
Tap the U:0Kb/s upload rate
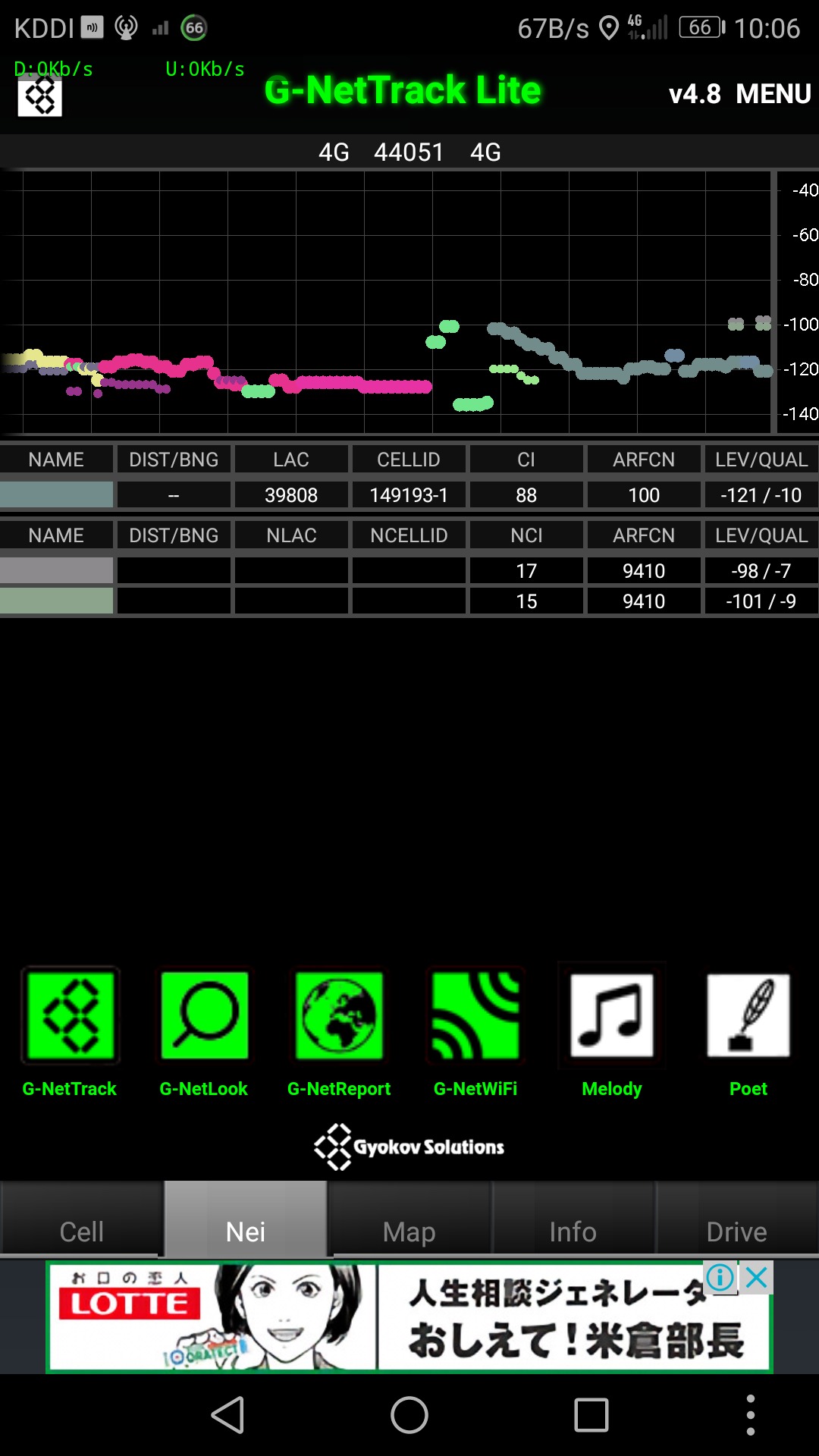coord(205,69)
